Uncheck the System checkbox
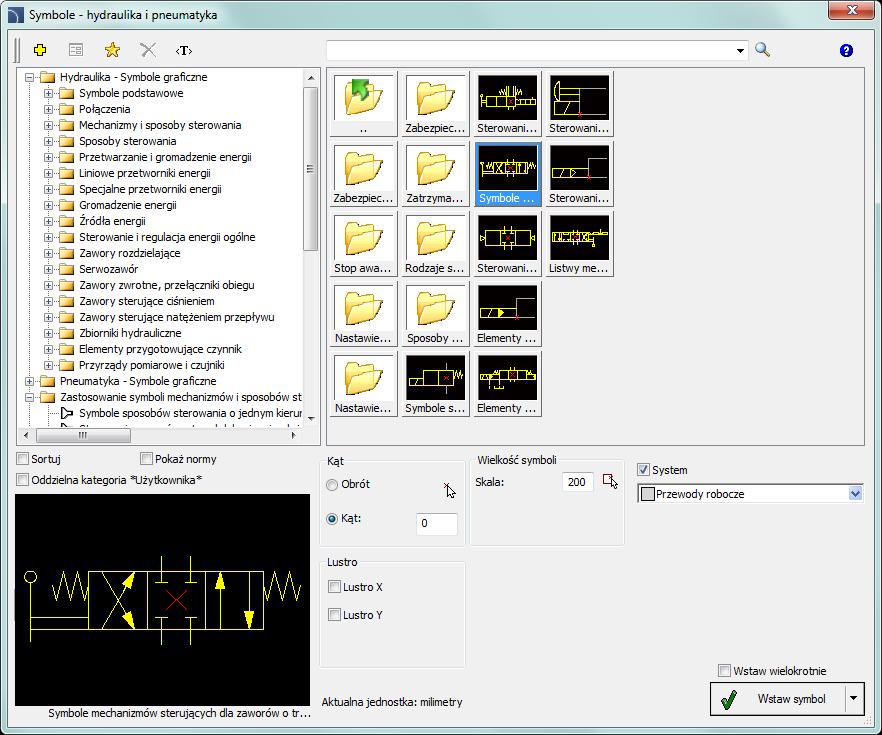The width and height of the screenshot is (882, 735). [644, 470]
